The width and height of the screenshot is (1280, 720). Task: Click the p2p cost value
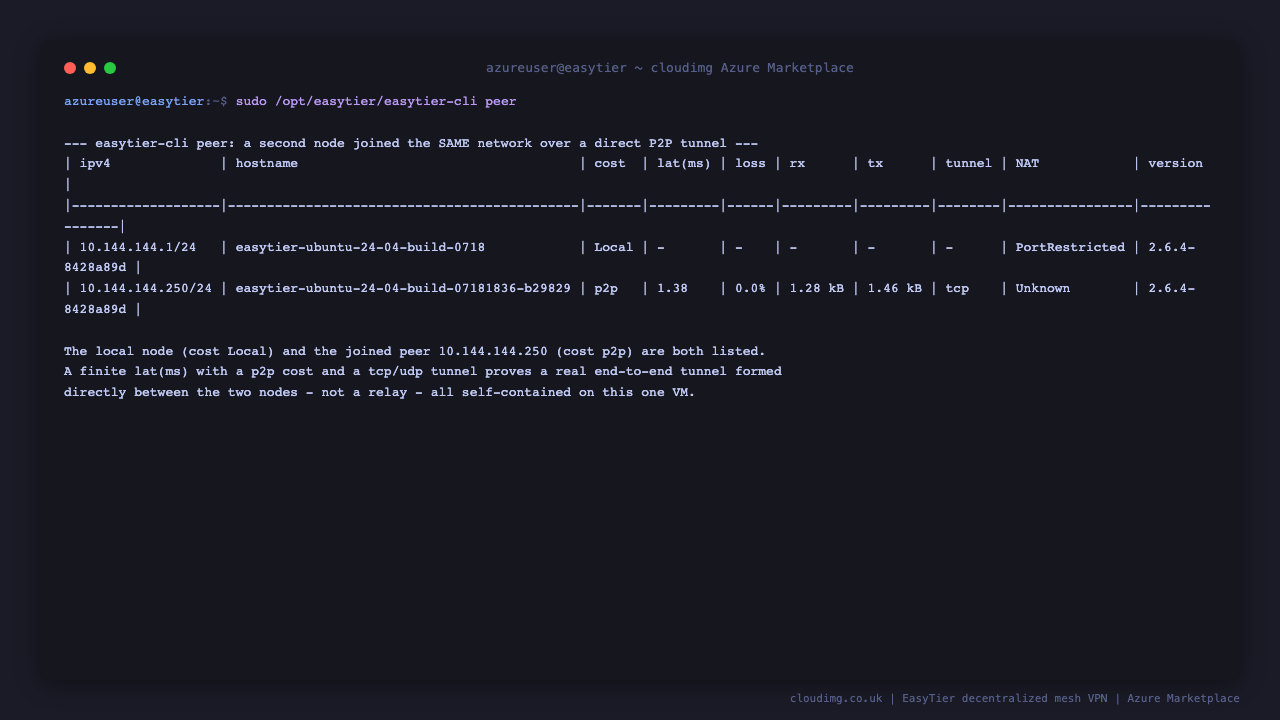pos(606,288)
